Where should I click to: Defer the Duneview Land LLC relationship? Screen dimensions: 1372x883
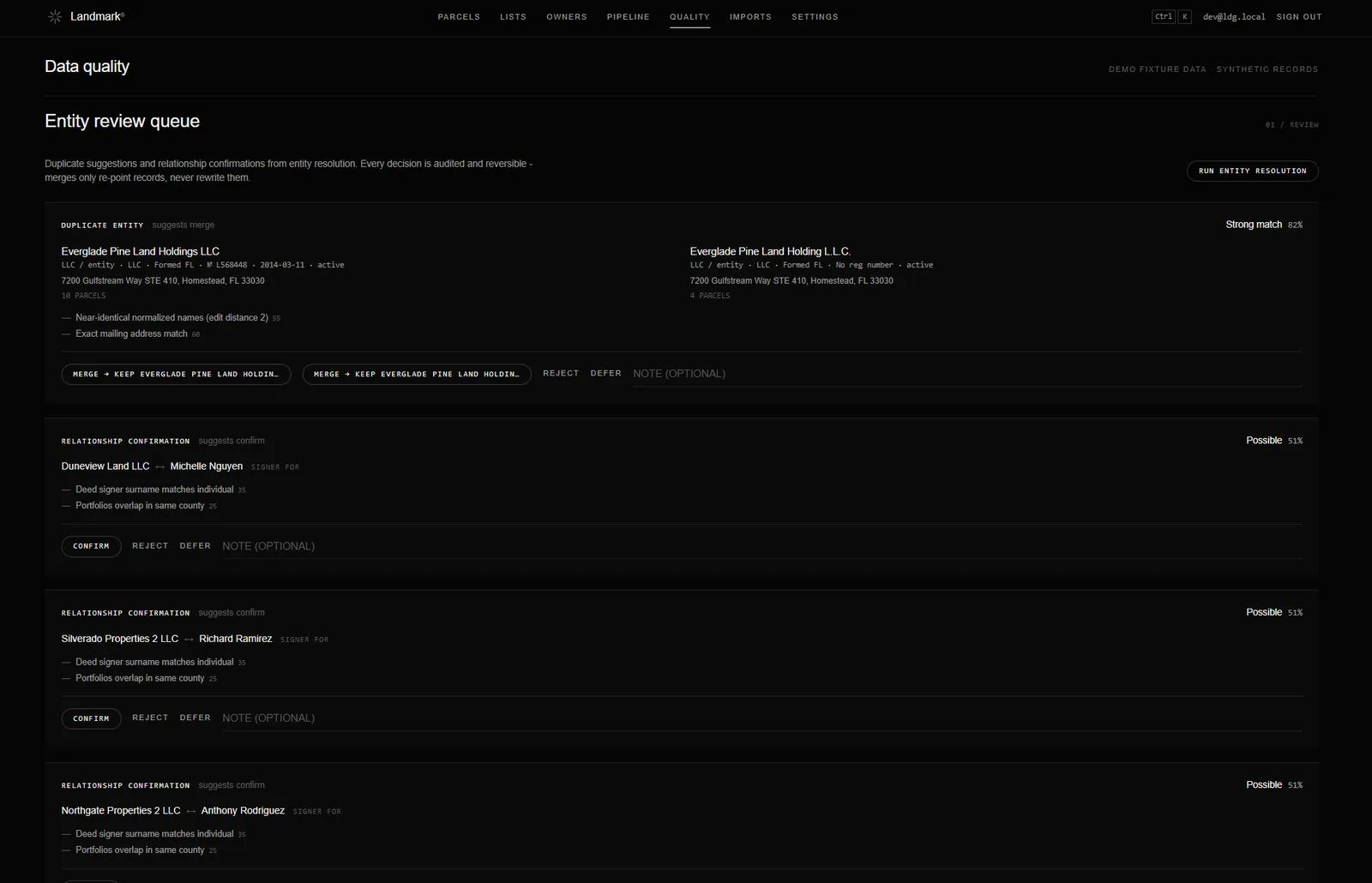(x=196, y=546)
